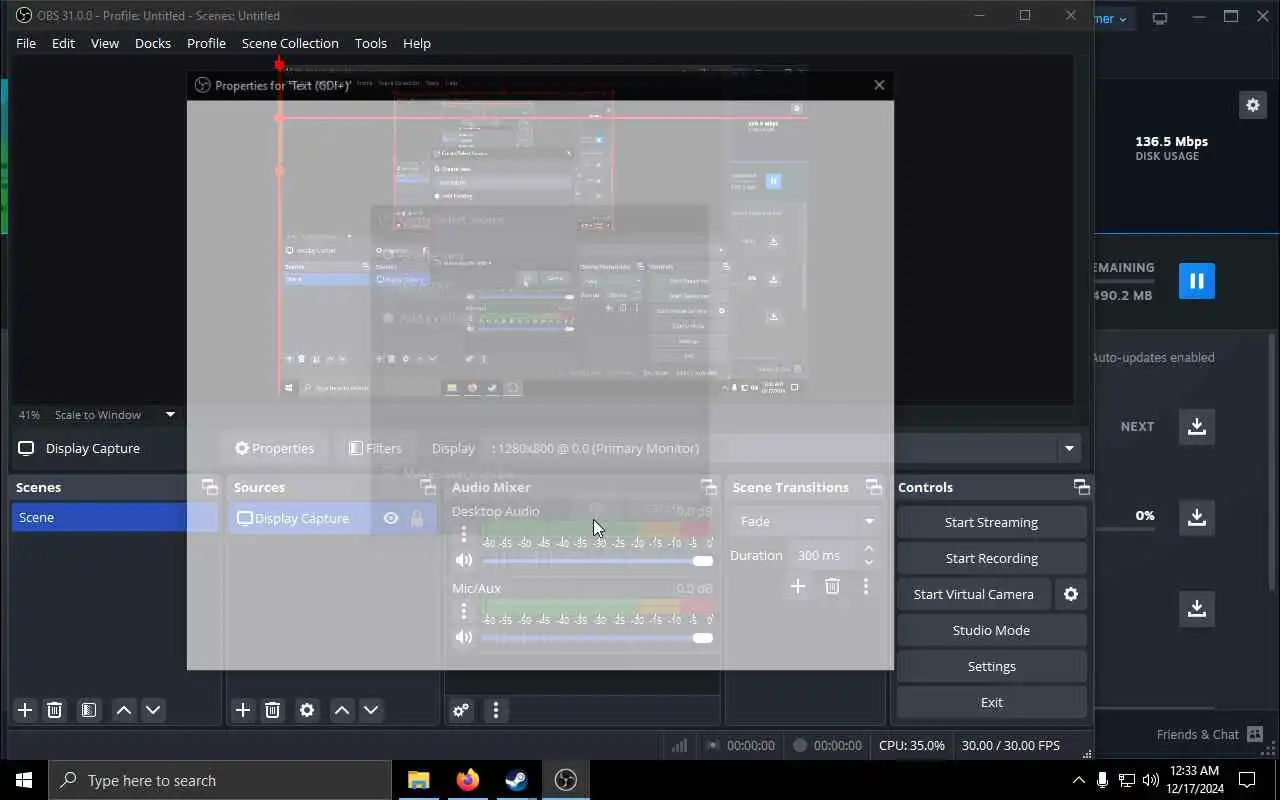Open the Edit menu
This screenshot has width=1280, height=800.
(x=63, y=43)
